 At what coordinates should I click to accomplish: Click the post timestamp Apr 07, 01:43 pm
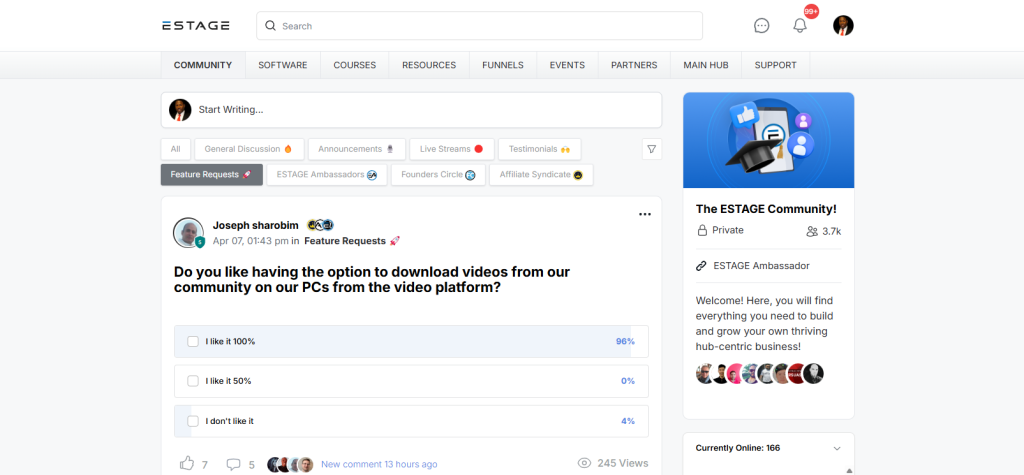(x=251, y=241)
